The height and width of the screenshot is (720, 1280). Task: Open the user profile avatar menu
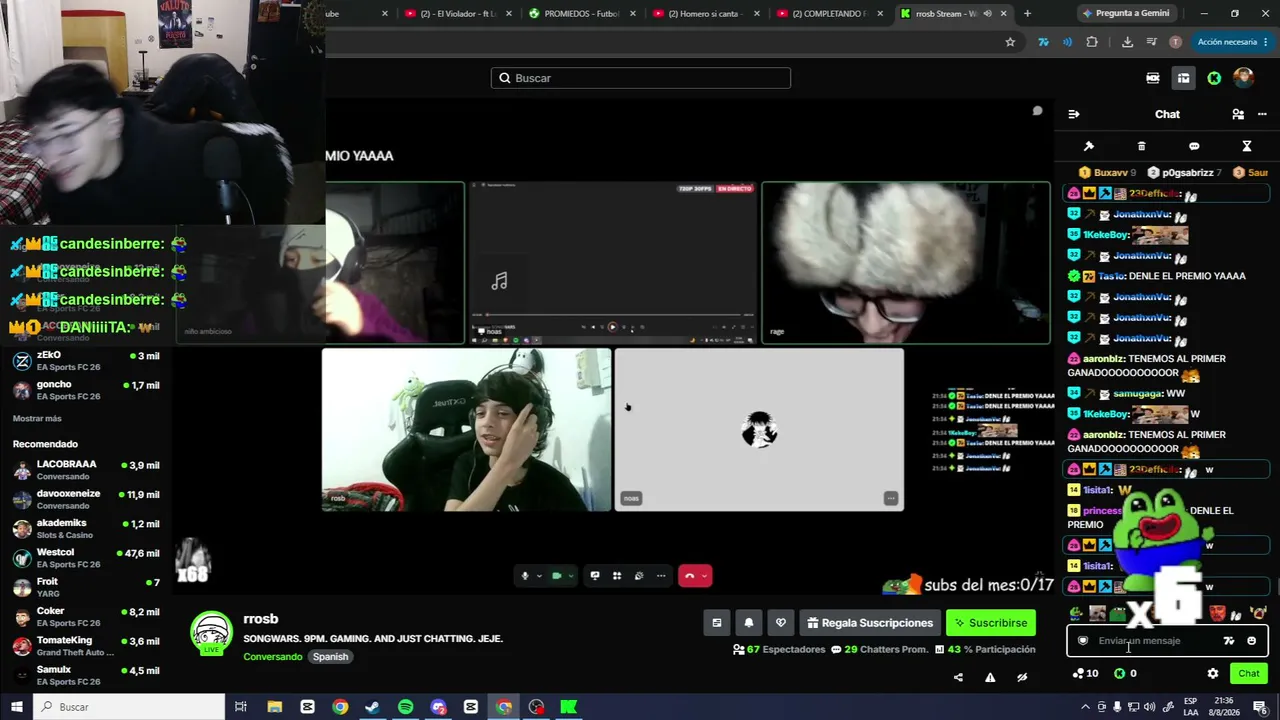[x=1243, y=78]
